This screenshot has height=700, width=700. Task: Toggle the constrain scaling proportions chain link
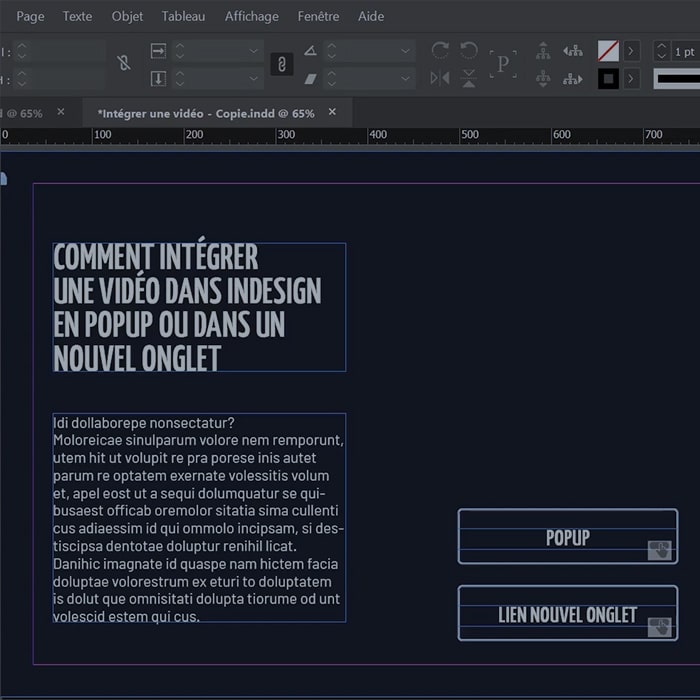pos(282,64)
